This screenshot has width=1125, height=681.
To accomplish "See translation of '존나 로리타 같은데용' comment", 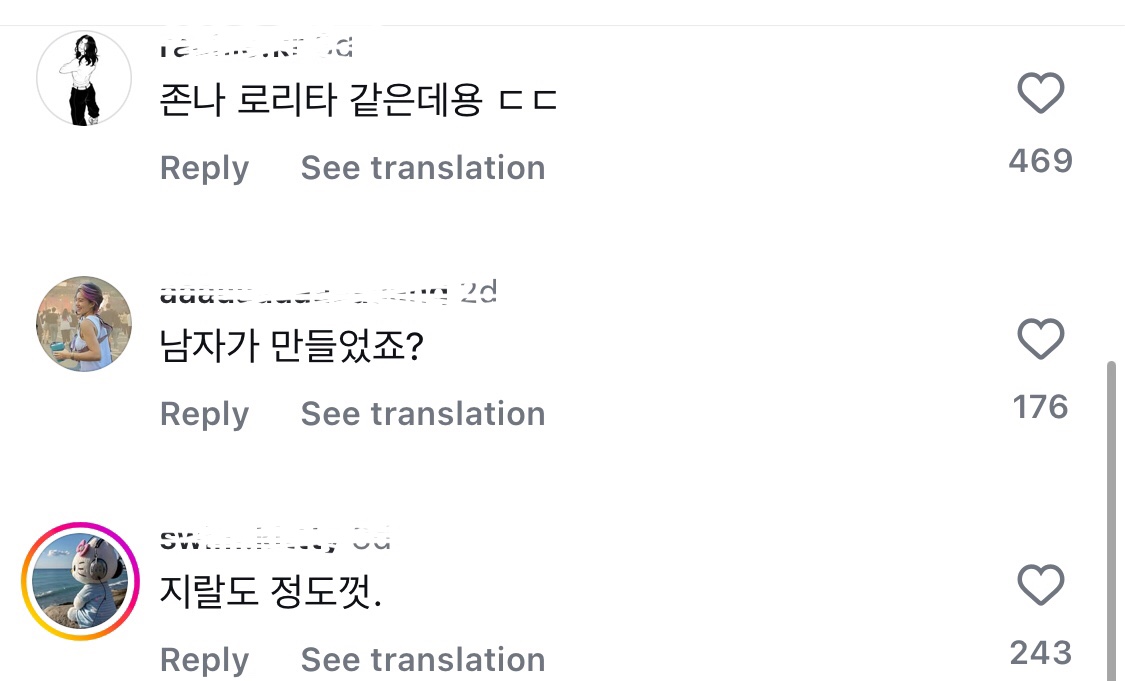I will pyautogui.click(x=423, y=168).
